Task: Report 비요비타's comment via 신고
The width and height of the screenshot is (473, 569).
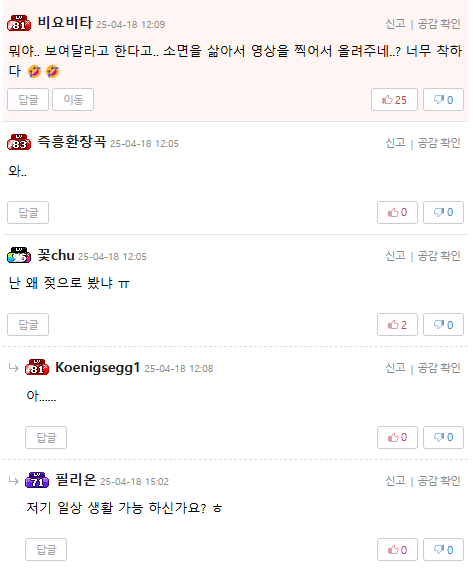Action: (x=395, y=24)
